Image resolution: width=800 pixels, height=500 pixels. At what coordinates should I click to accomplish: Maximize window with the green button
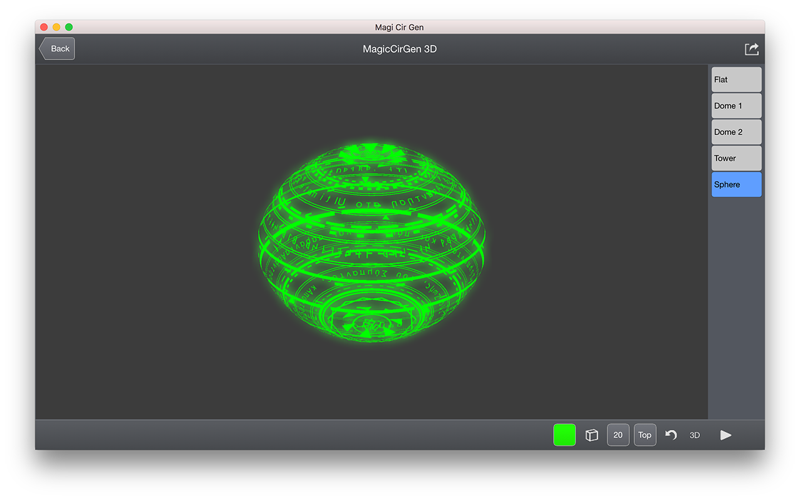coord(69,27)
